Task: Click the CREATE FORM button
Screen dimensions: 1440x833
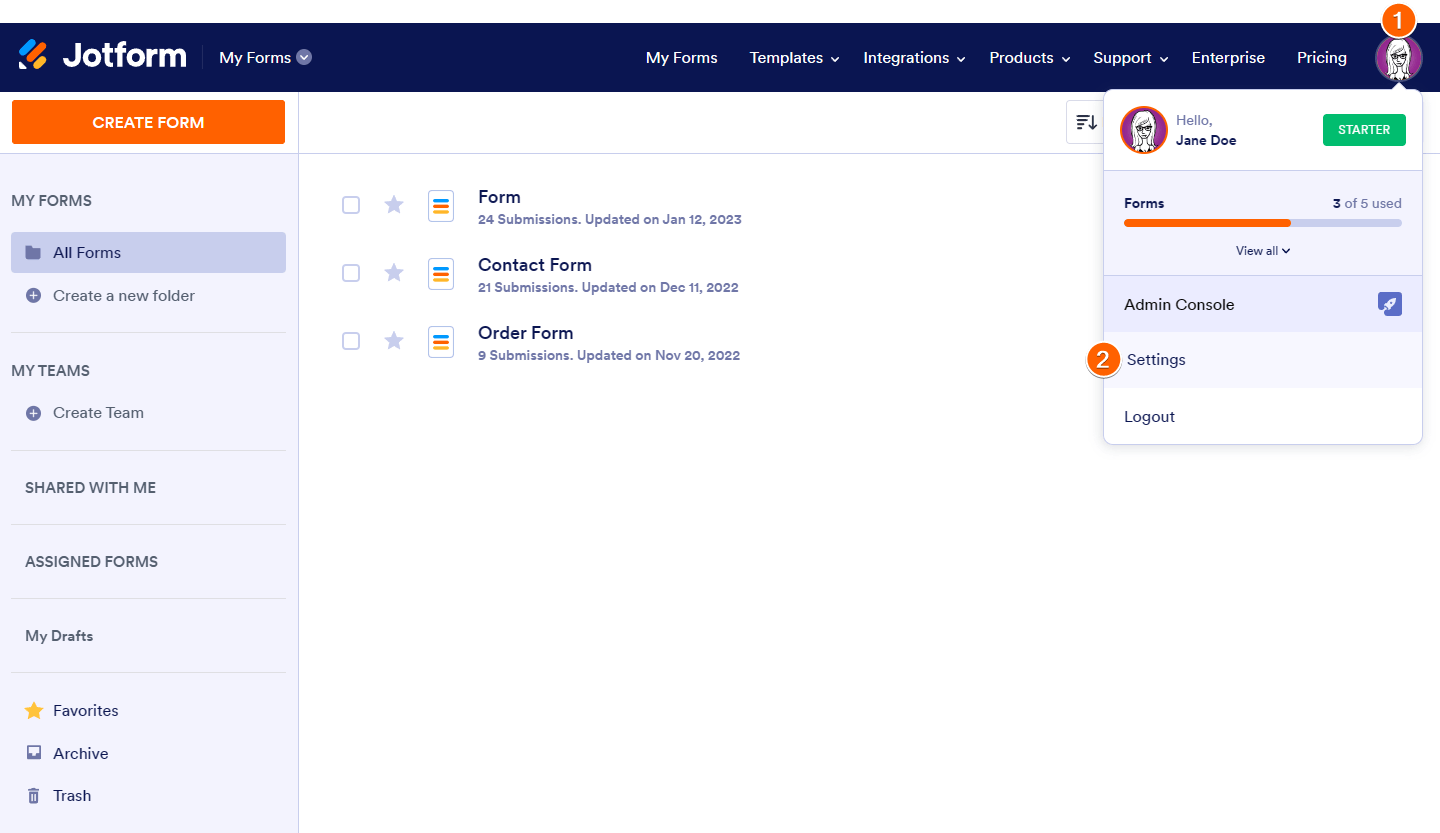Action: point(148,121)
